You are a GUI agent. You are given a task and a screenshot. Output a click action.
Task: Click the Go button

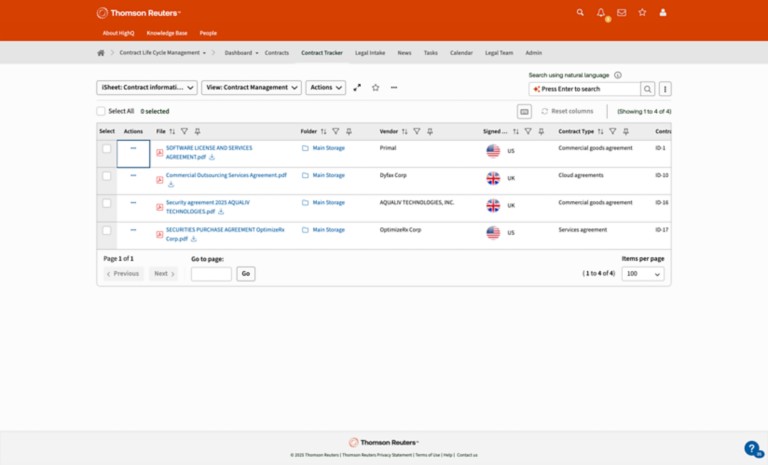tap(246, 274)
